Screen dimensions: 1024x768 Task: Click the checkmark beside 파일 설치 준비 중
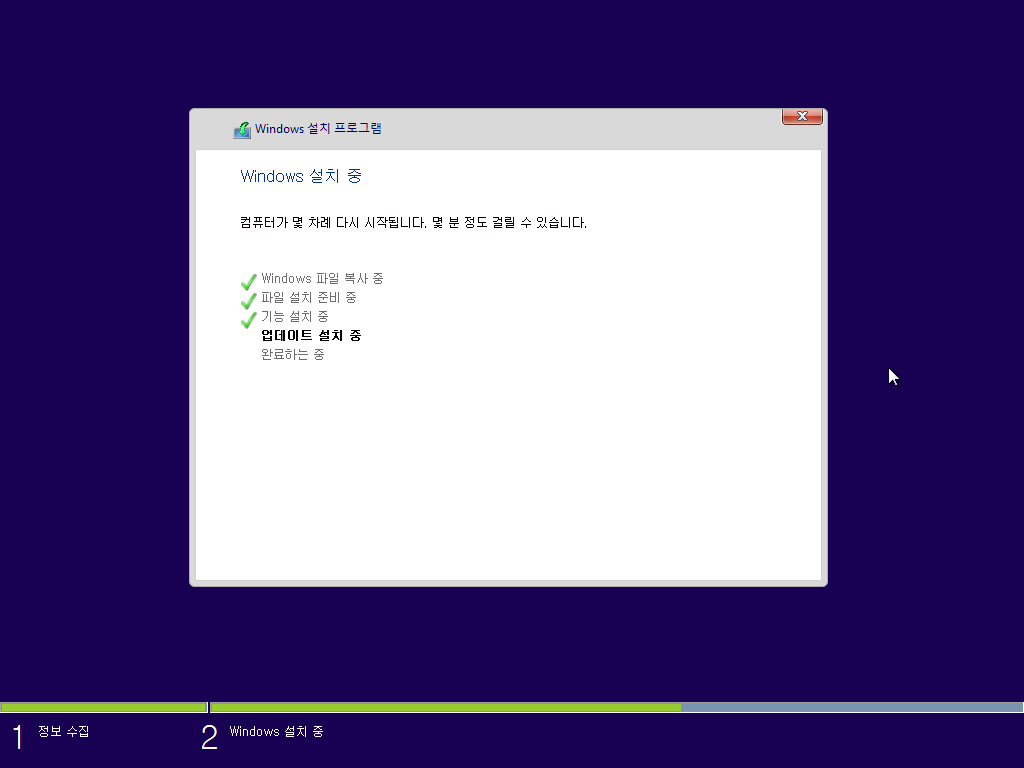coord(249,300)
